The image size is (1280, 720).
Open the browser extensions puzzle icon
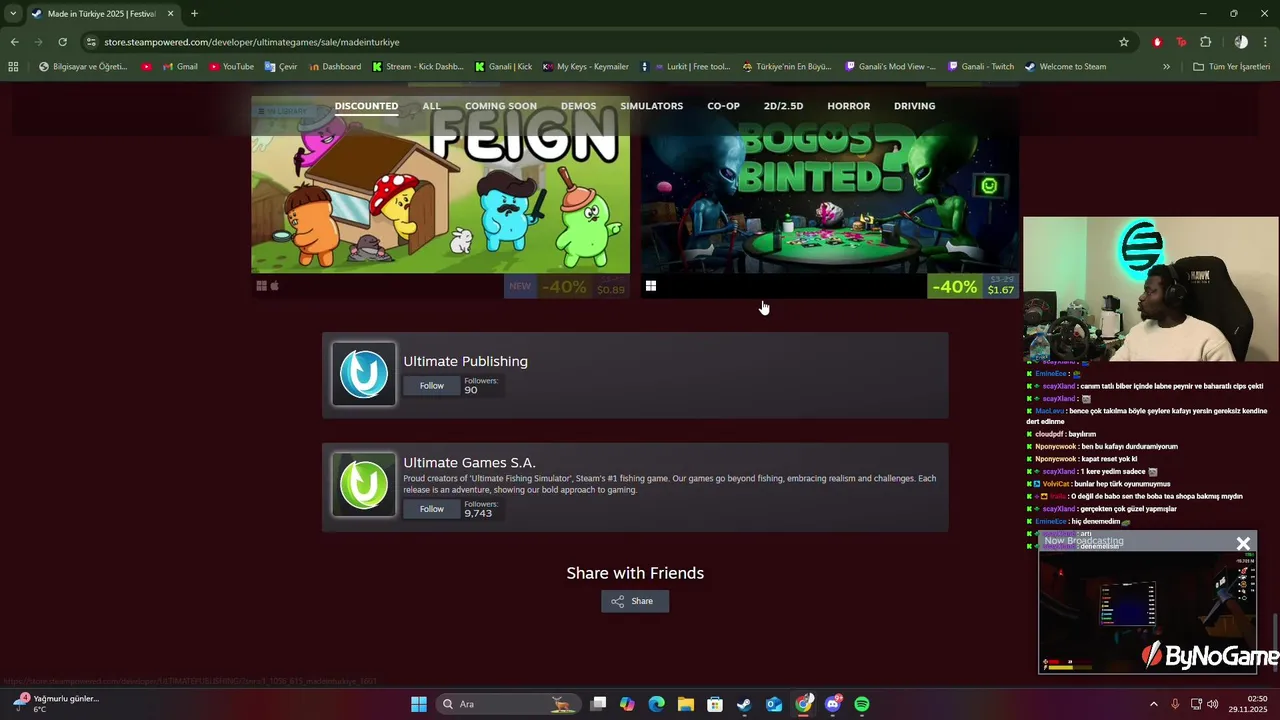tap(1205, 42)
